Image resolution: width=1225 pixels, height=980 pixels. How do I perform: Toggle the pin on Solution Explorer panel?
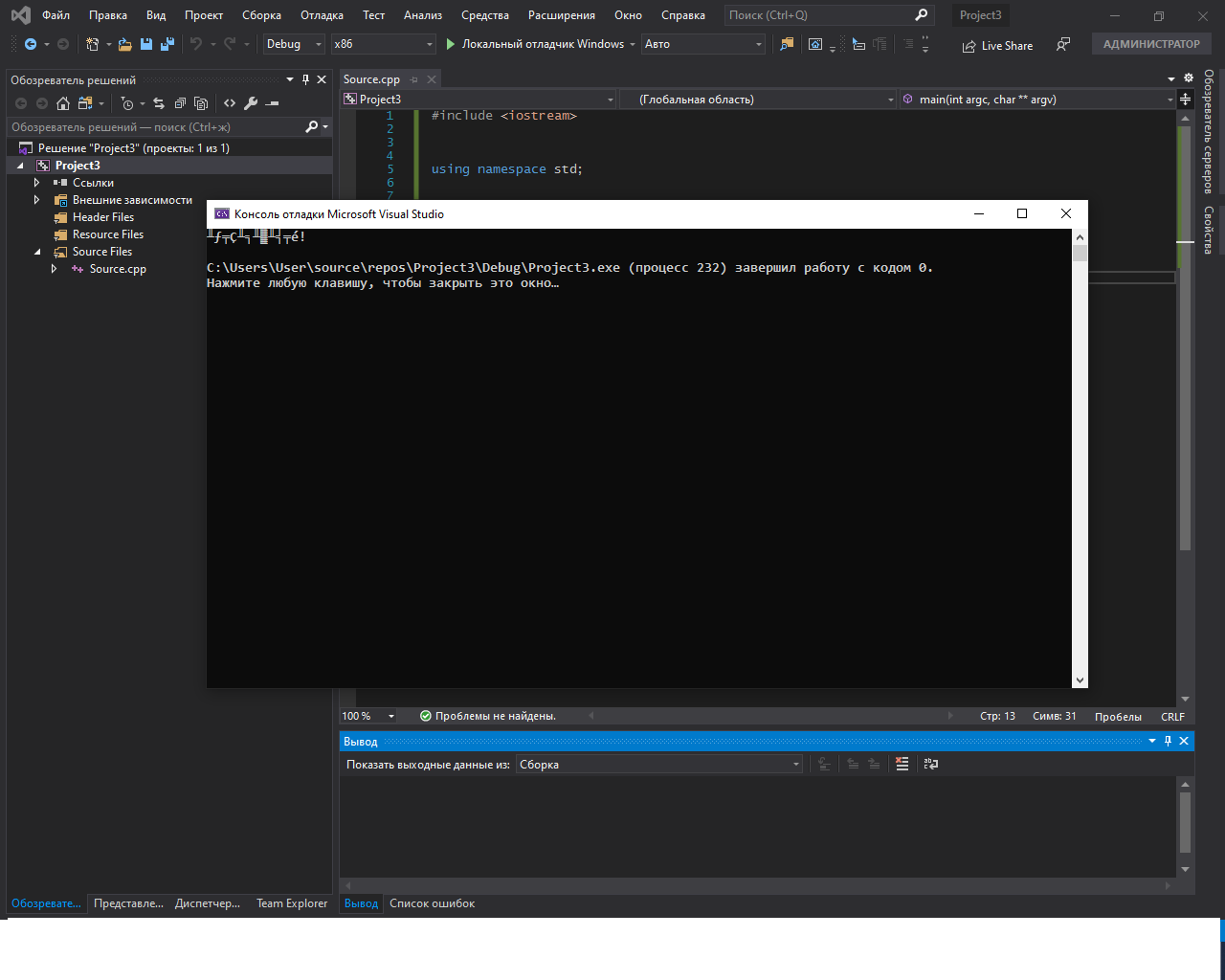(305, 79)
